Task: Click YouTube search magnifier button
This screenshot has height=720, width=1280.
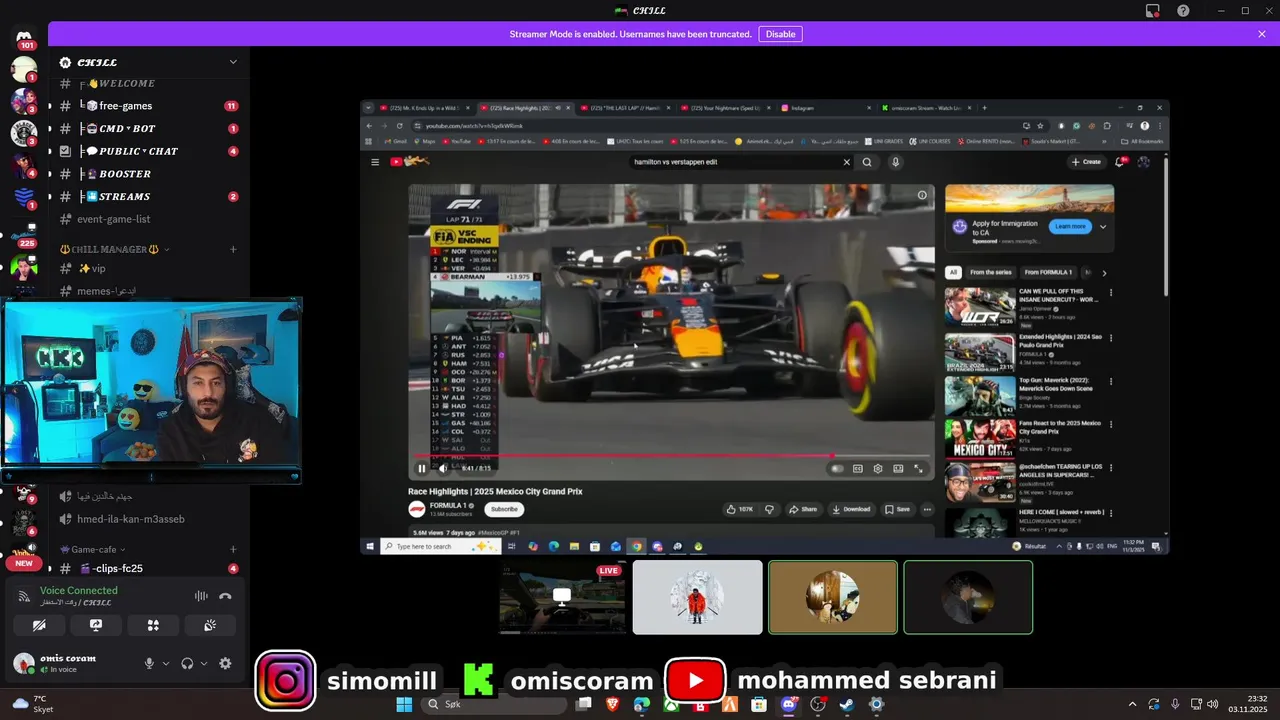Action: (x=867, y=162)
